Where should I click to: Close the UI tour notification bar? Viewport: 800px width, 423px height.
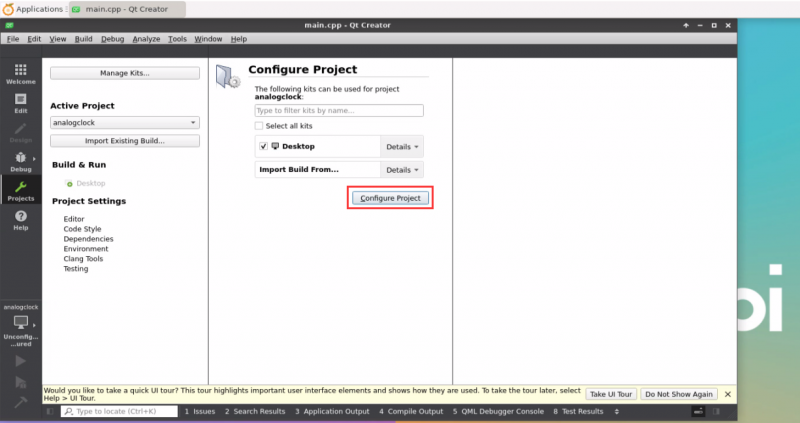click(x=727, y=394)
